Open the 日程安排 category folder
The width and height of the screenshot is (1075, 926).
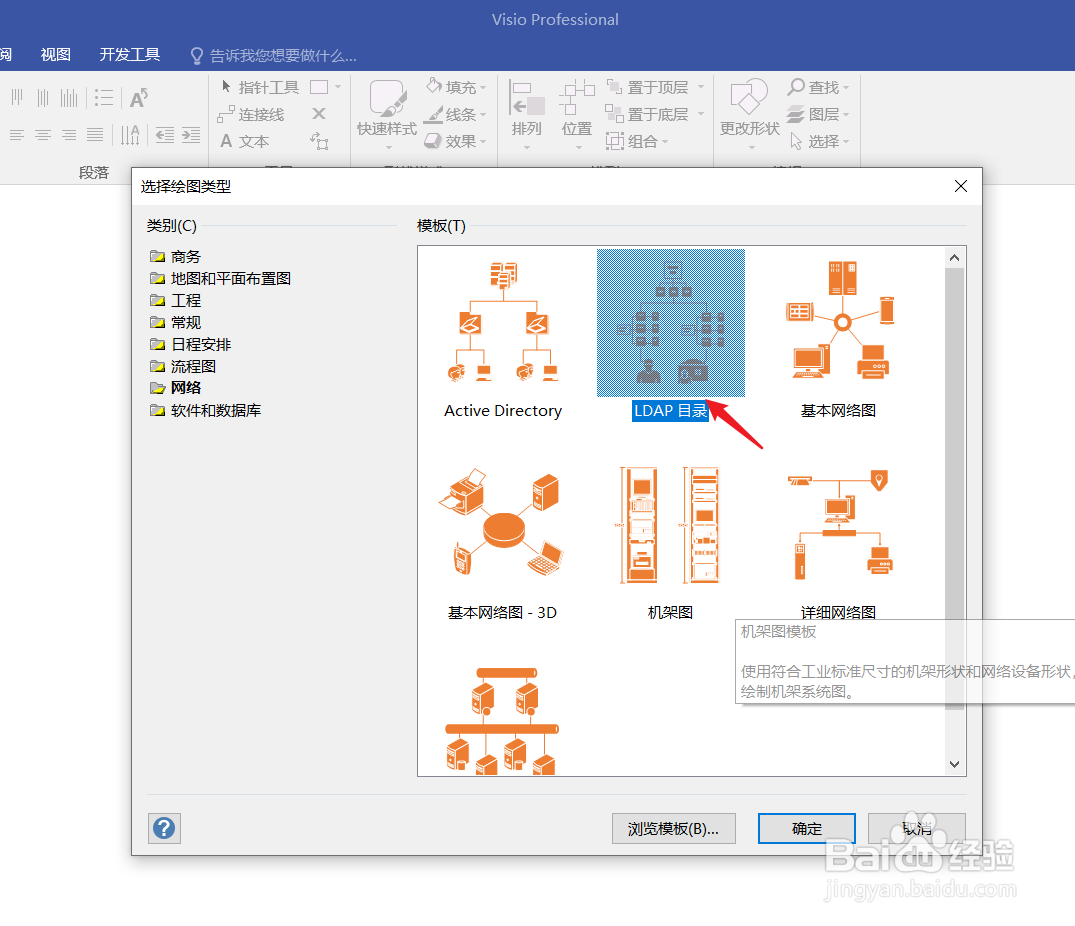point(191,344)
